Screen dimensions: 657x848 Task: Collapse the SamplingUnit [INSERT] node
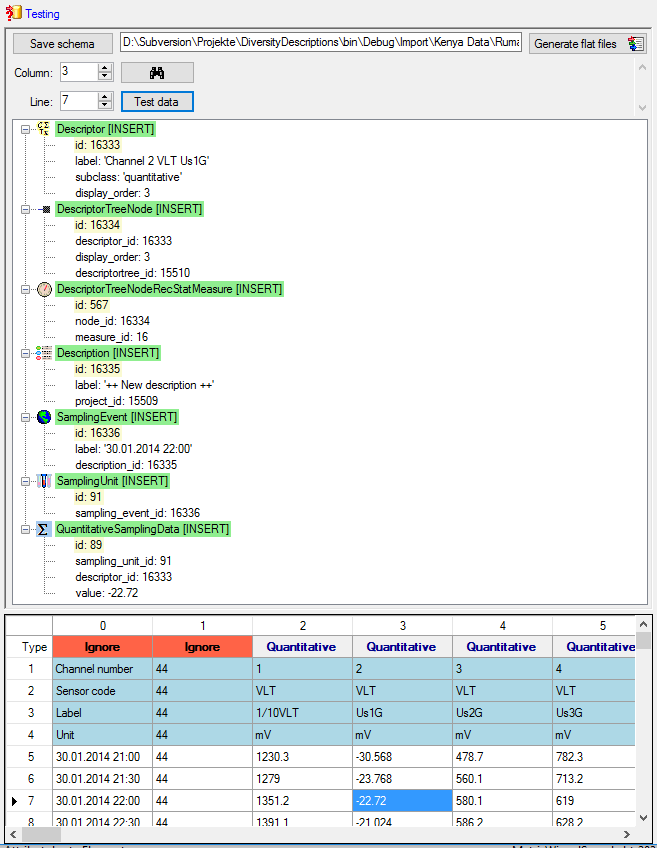(25, 481)
